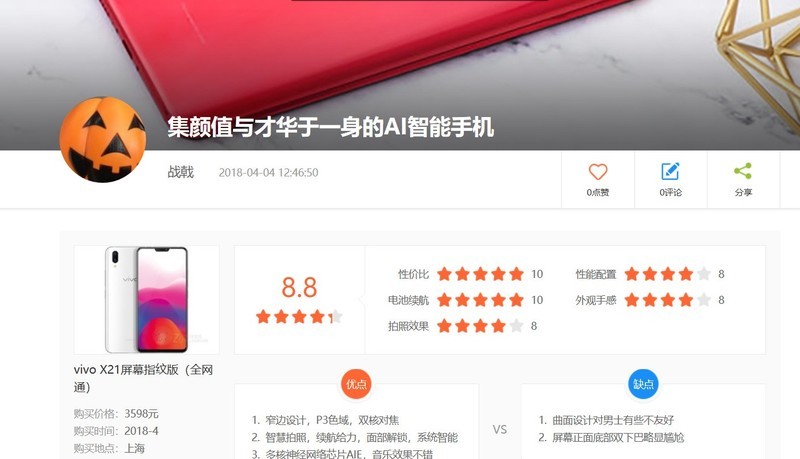The height and width of the screenshot is (459, 800).
Task: Click the 0评论 comment counter label
Action: coord(670,192)
